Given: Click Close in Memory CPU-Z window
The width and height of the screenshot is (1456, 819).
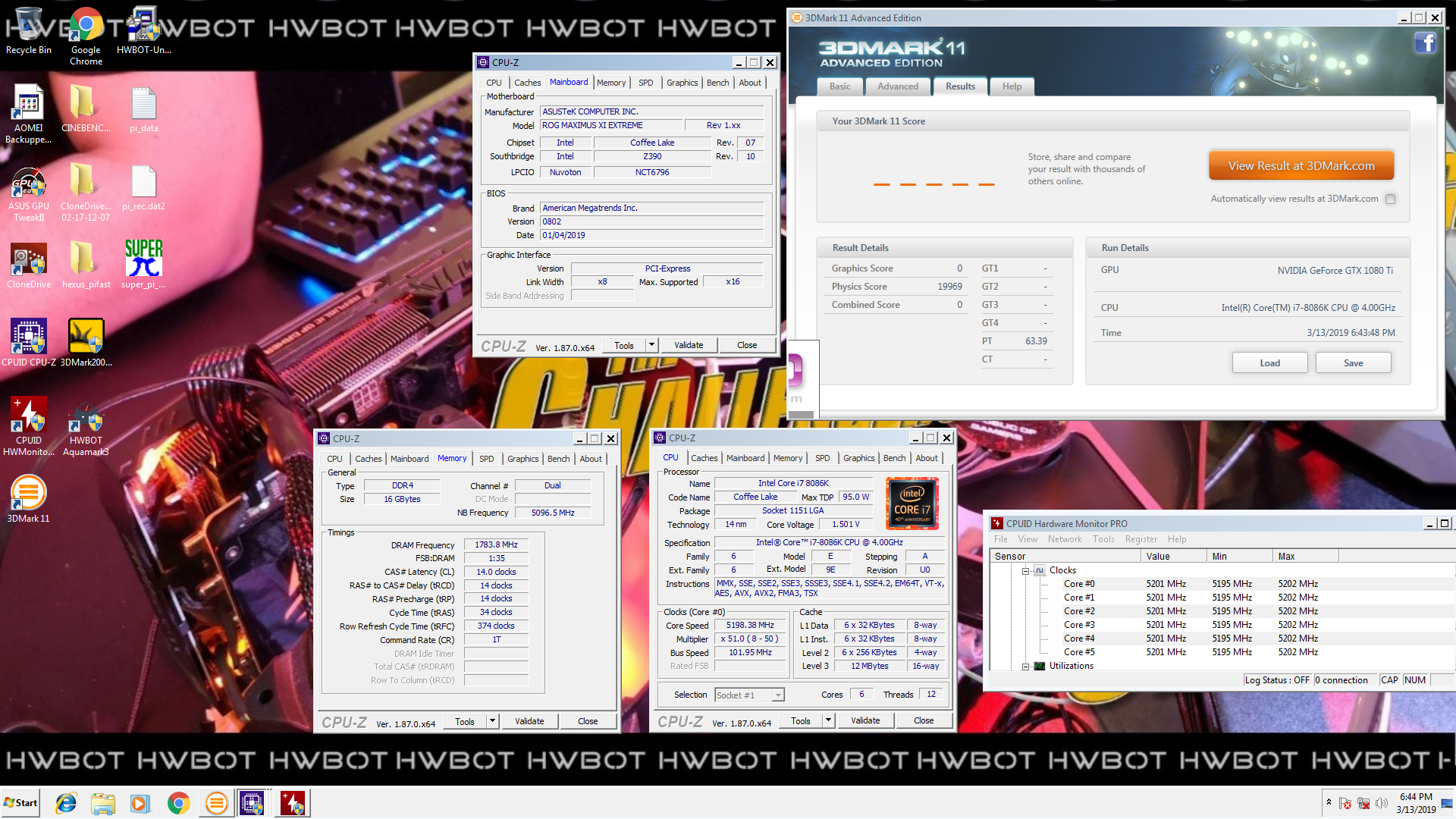Looking at the screenshot, I should pos(588,721).
